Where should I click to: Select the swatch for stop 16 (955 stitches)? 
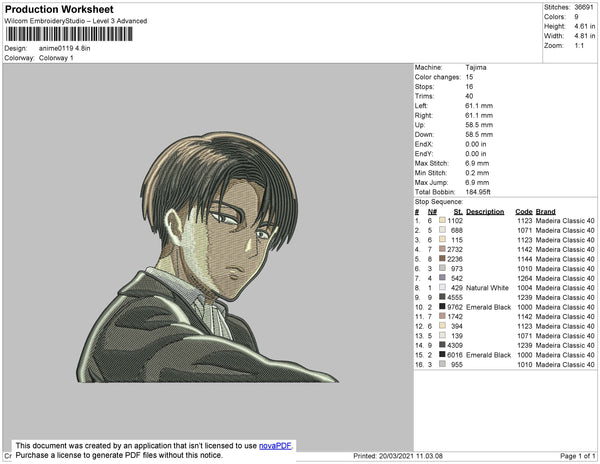point(442,364)
